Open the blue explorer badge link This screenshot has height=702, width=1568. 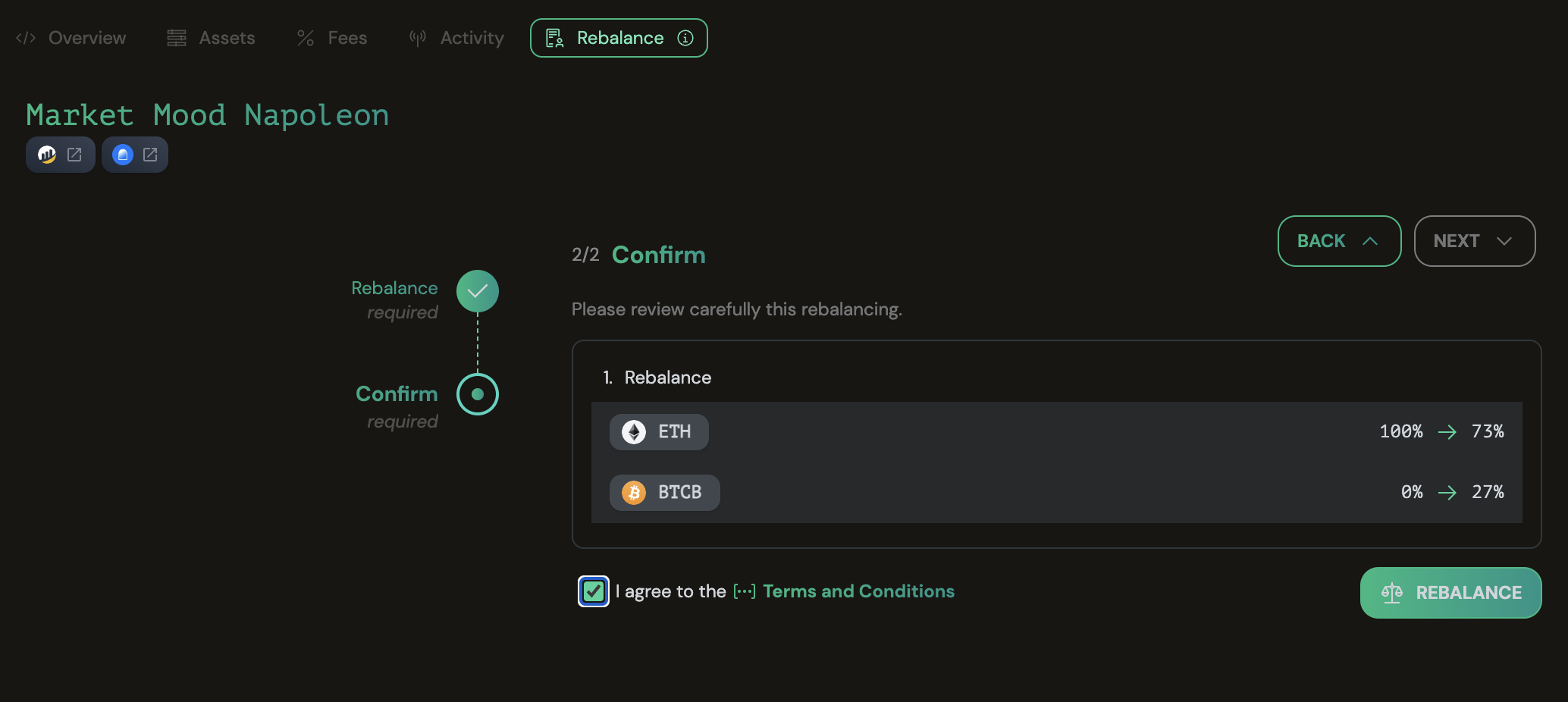coord(135,155)
